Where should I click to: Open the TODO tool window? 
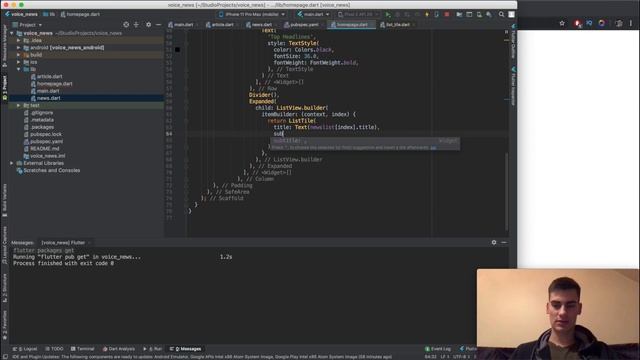(x=54, y=349)
